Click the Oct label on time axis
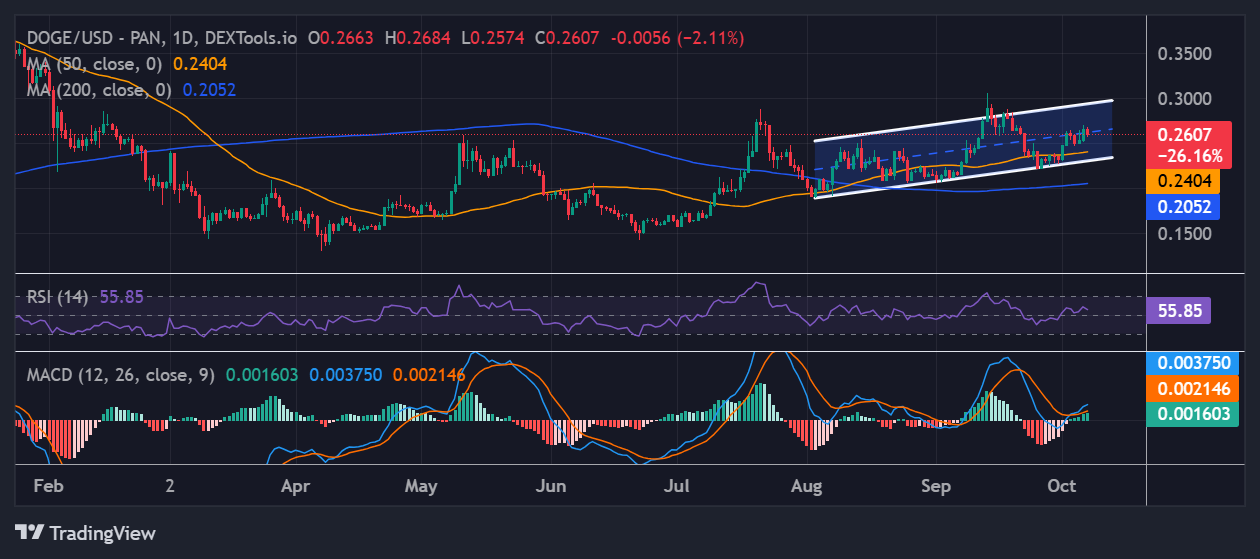 click(1061, 486)
